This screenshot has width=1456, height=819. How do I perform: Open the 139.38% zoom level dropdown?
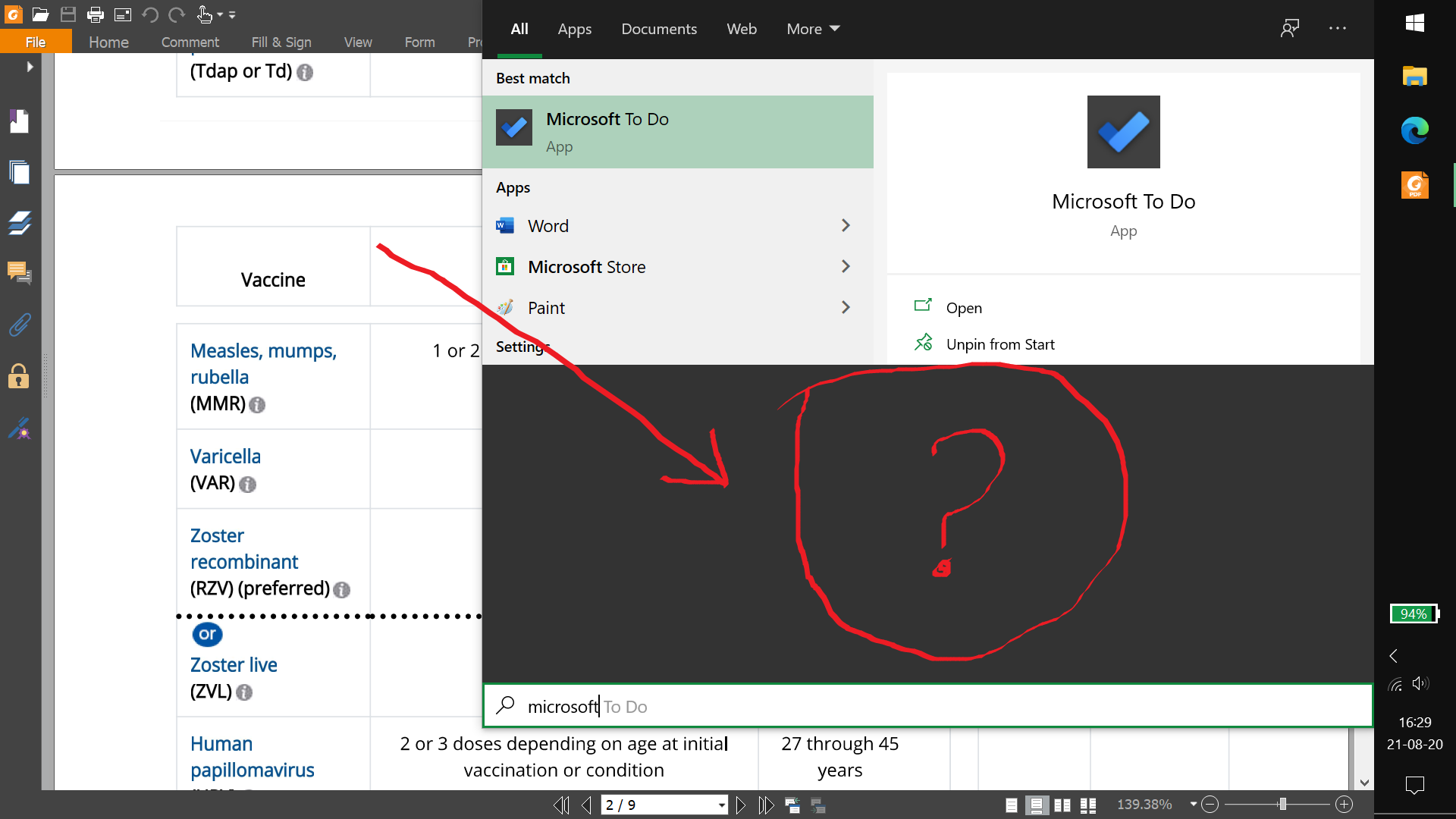pos(1193,805)
